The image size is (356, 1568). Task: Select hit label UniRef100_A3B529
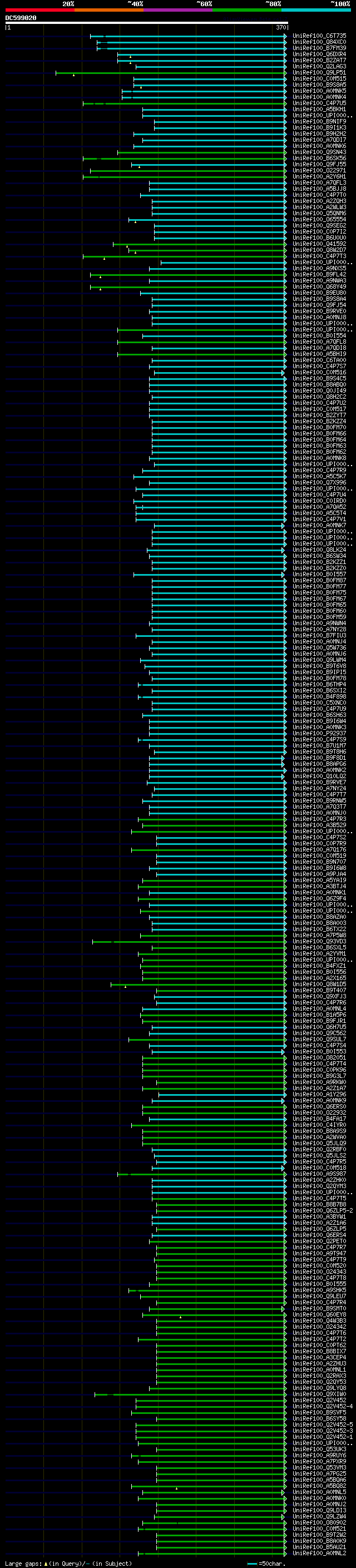click(x=319, y=825)
